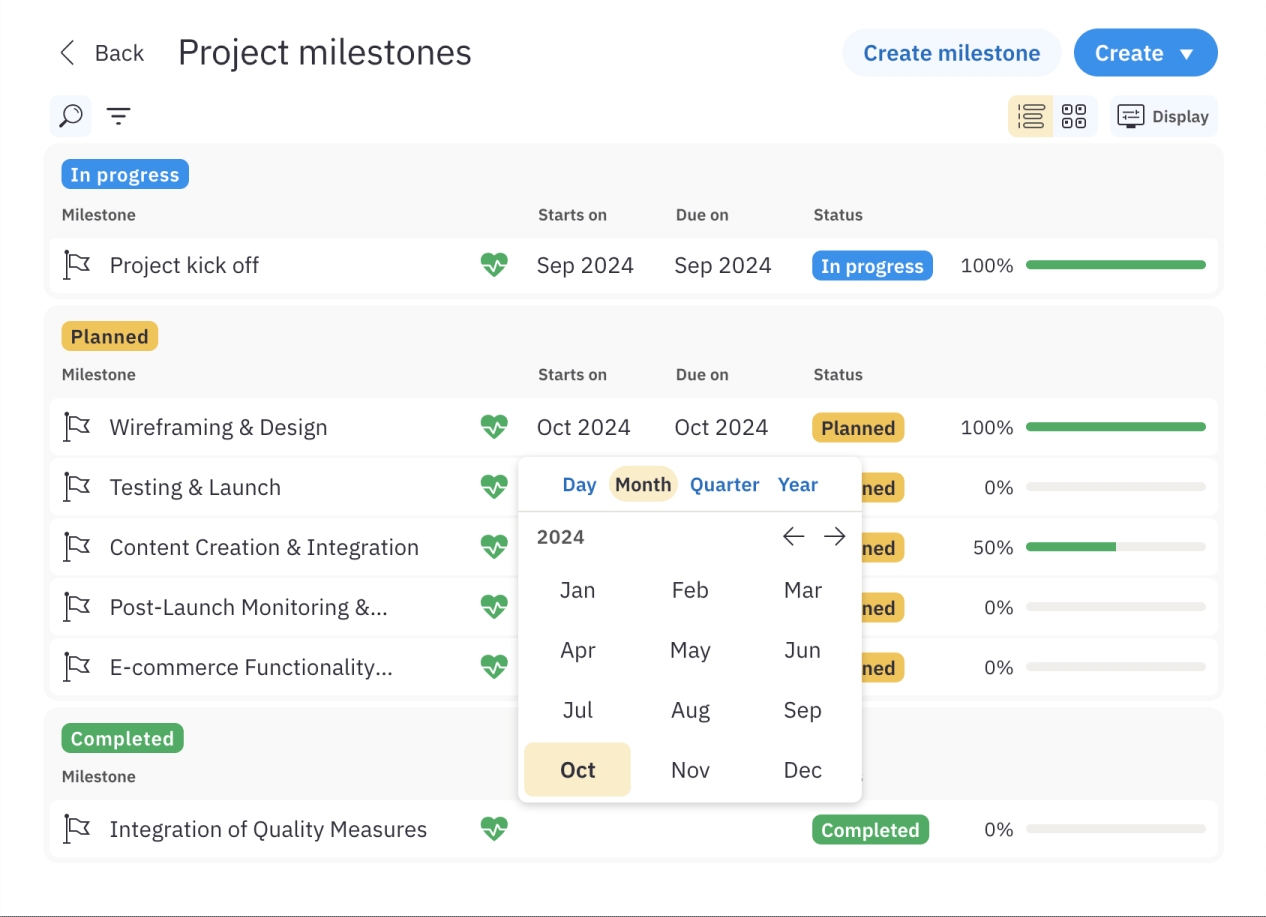This screenshot has height=917, width=1266.
Task: Go to previous year in date picker
Action: pyautogui.click(x=793, y=537)
